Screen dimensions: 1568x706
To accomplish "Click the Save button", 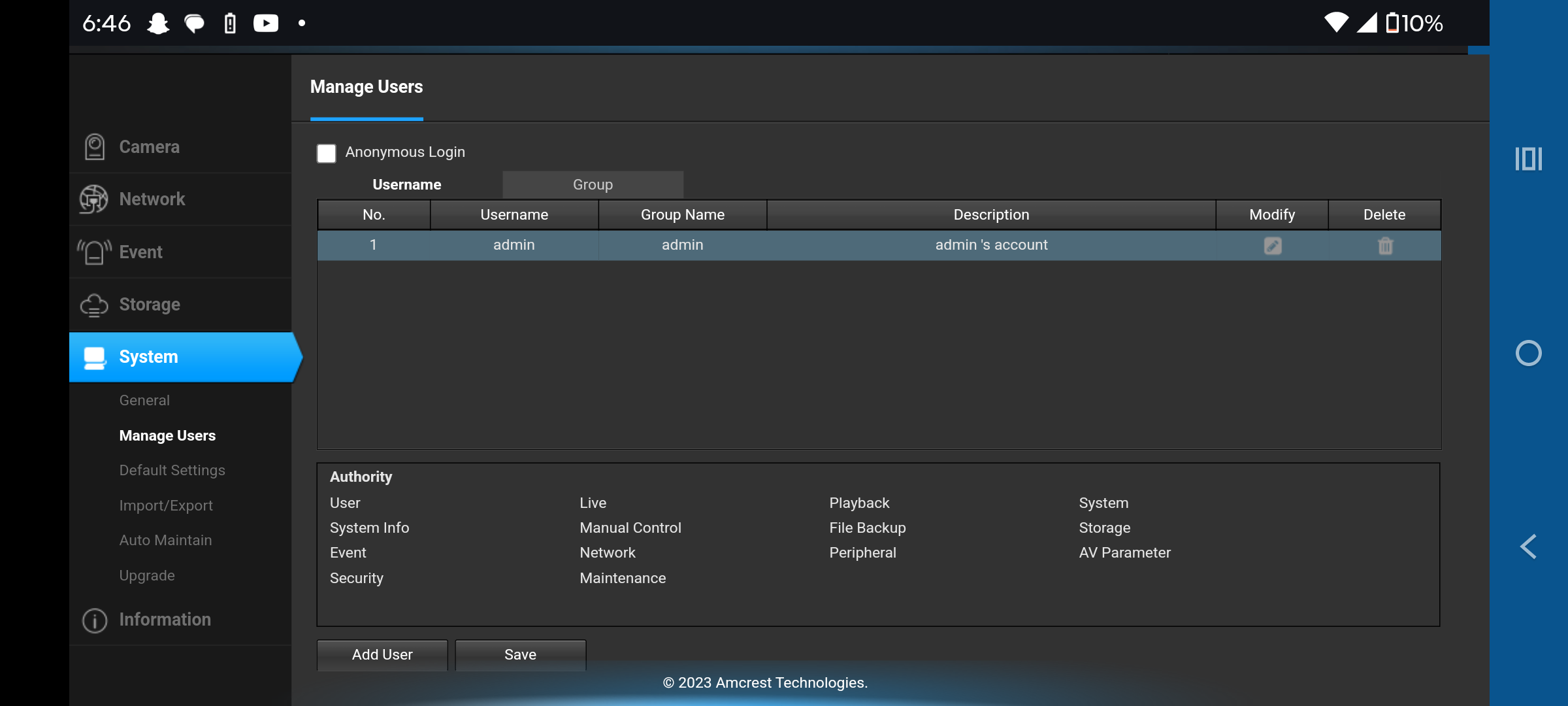I will [520, 654].
